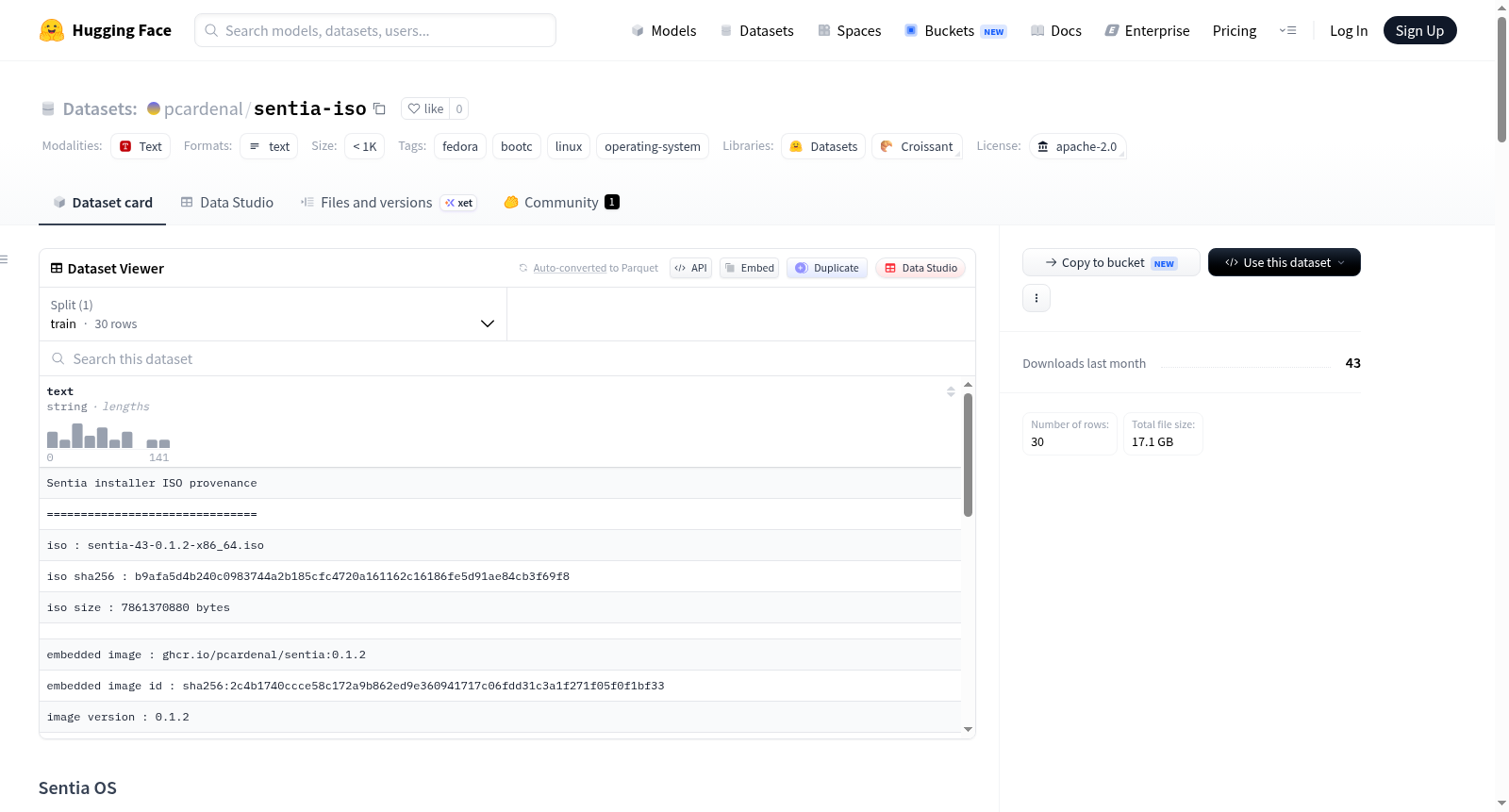This screenshot has width=1509, height=812.
Task: Click the magnifier icon in dataset search
Action: tap(58, 358)
